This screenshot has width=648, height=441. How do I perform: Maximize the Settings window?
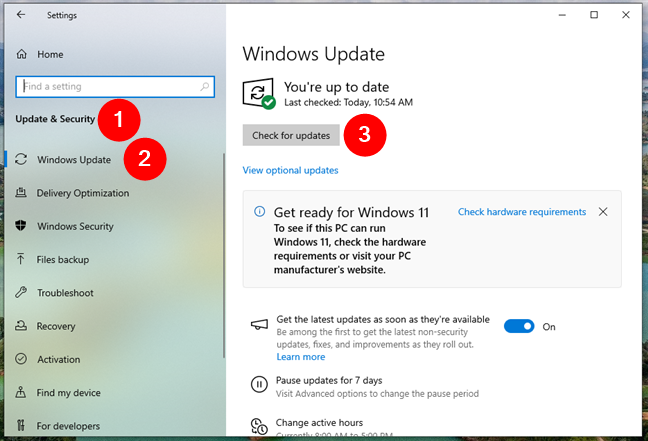[594, 15]
